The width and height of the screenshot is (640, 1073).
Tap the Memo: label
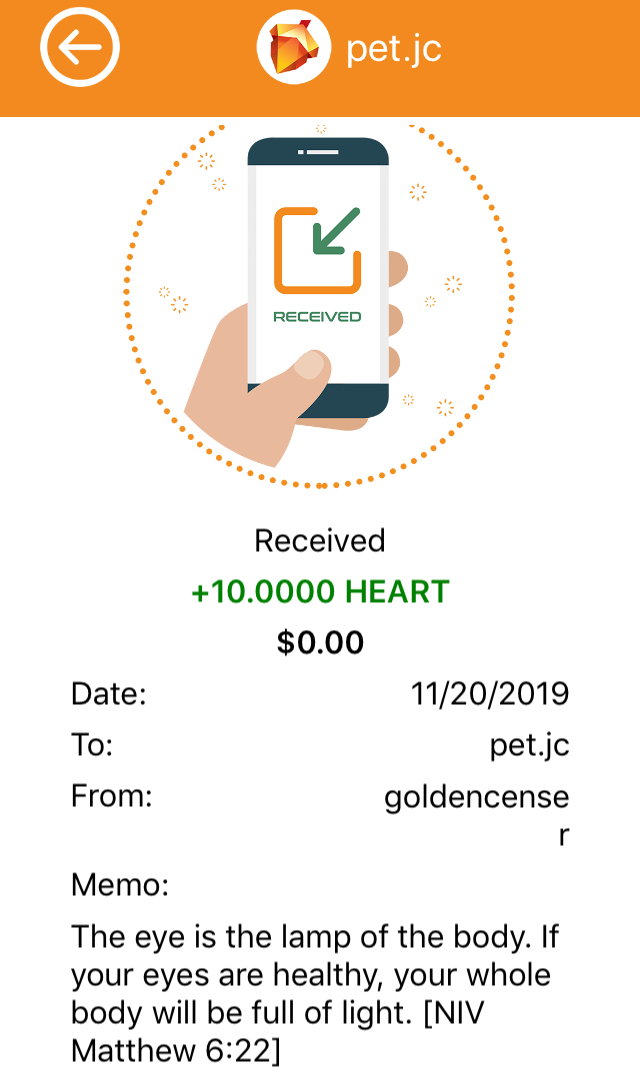(120, 885)
